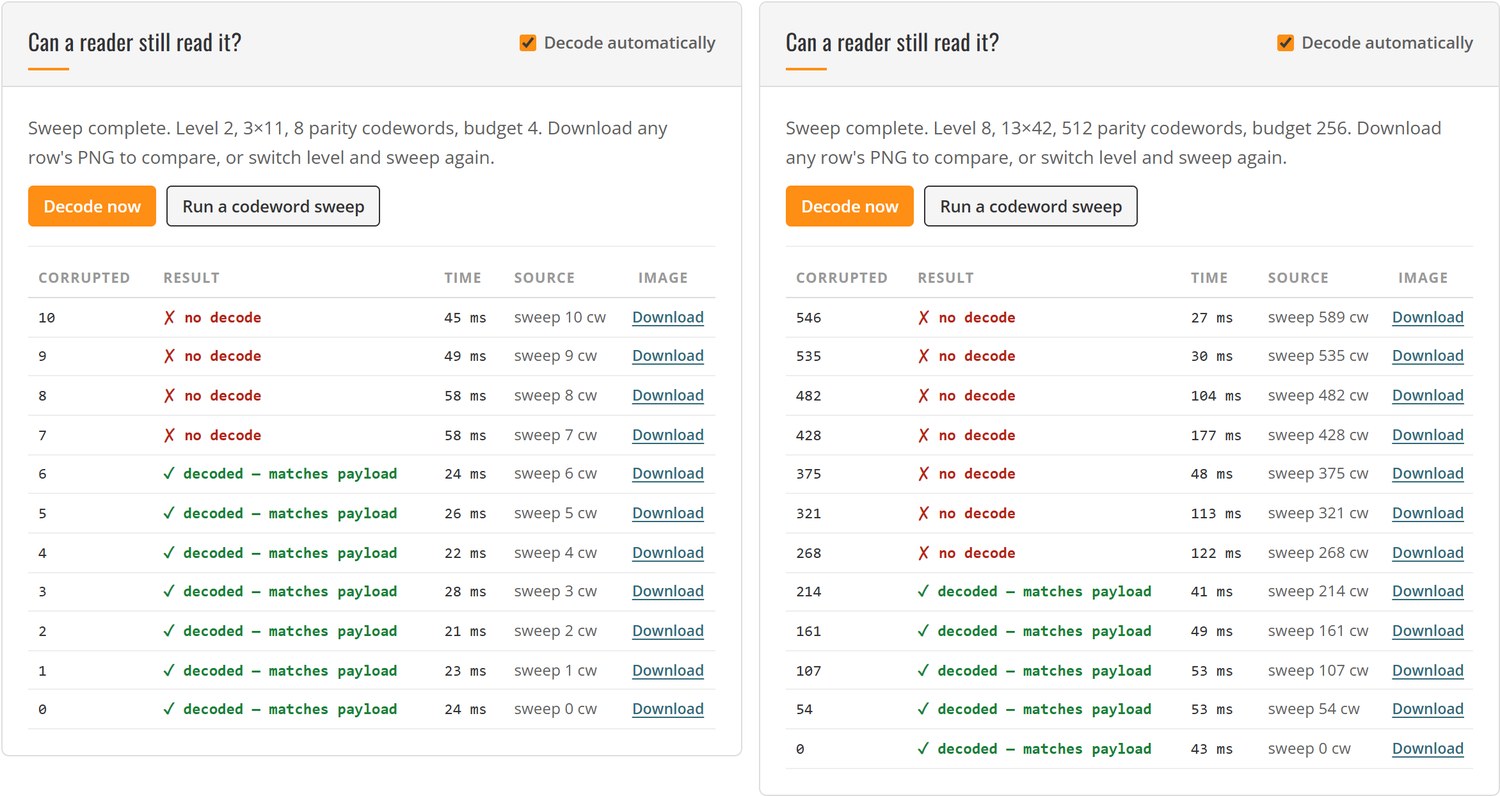Click the TIME column header in the right table
1500x796 pixels.
click(1210, 278)
